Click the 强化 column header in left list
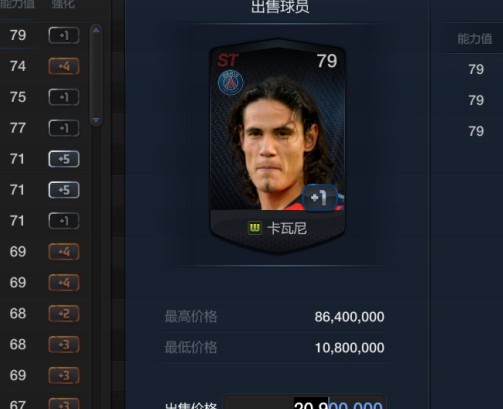This screenshot has width=503, height=409. 63,4
